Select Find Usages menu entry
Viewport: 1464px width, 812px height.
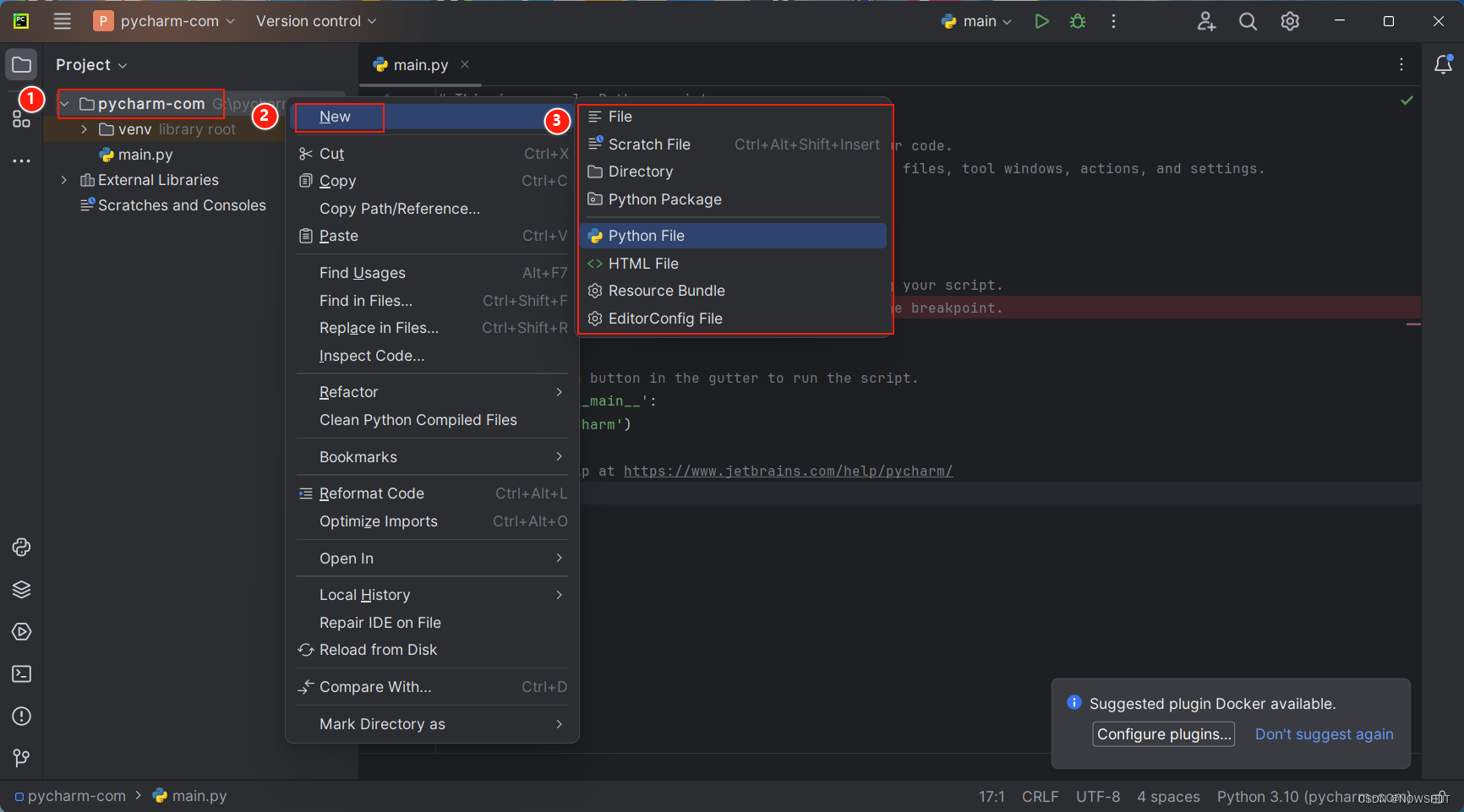[x=432, y=273]
